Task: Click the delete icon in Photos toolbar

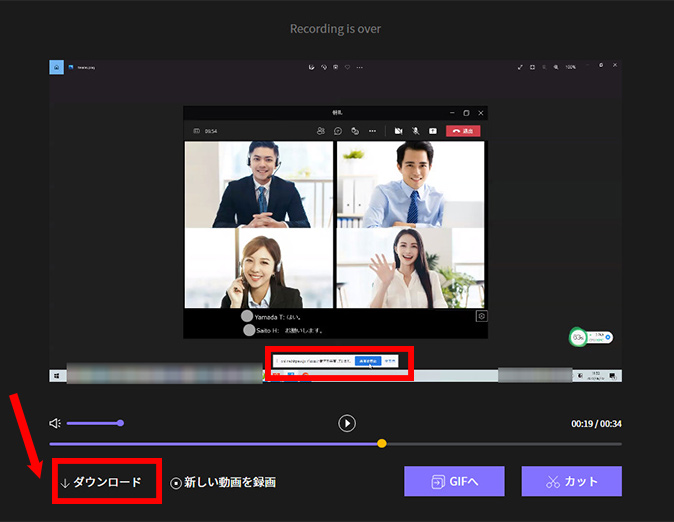Action: click(x=336, y=67)
